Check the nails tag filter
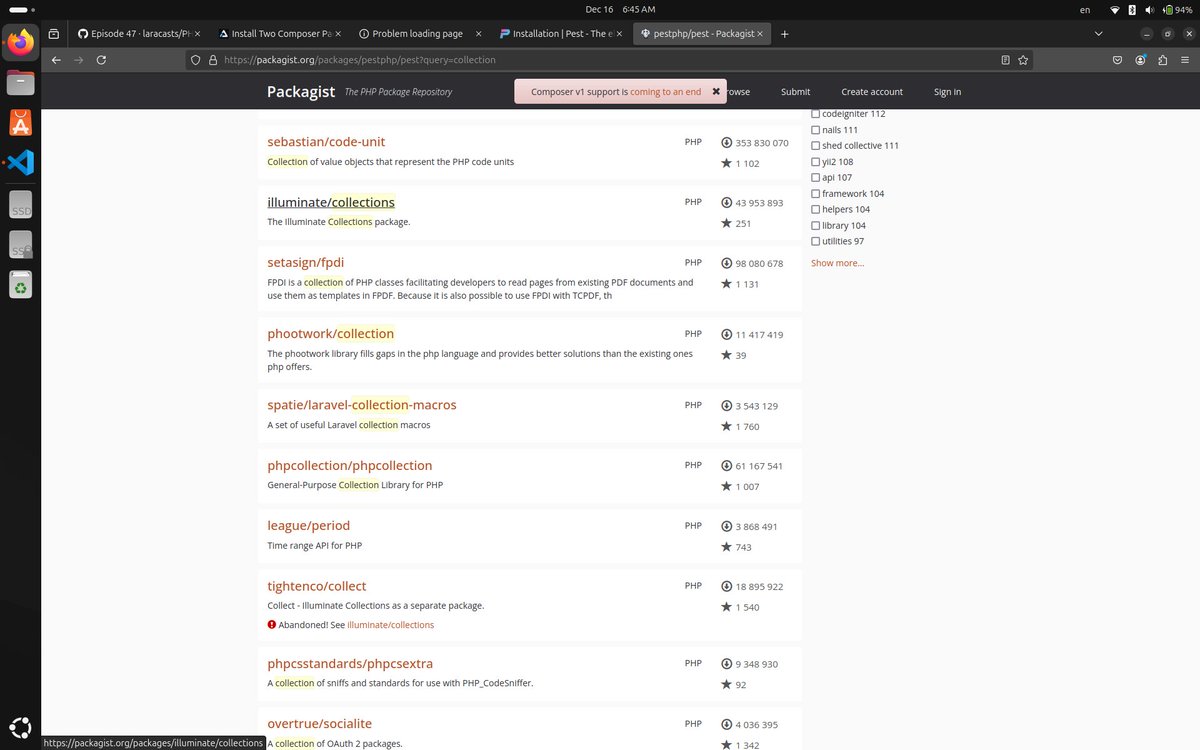Screen dimensions: 1200x750 point(815,130)
